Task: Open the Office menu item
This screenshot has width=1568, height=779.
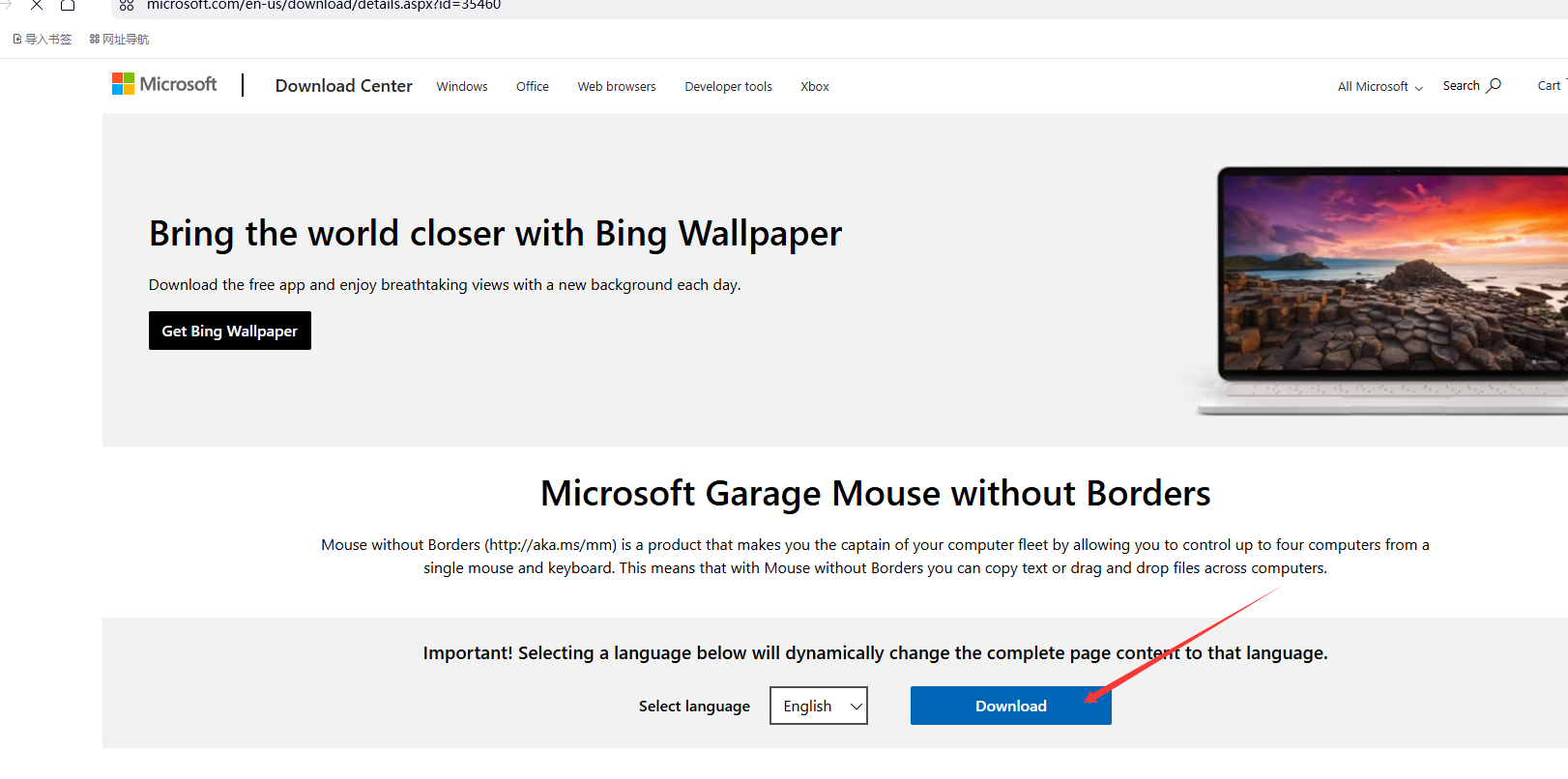Action: (x=532, y=87)
